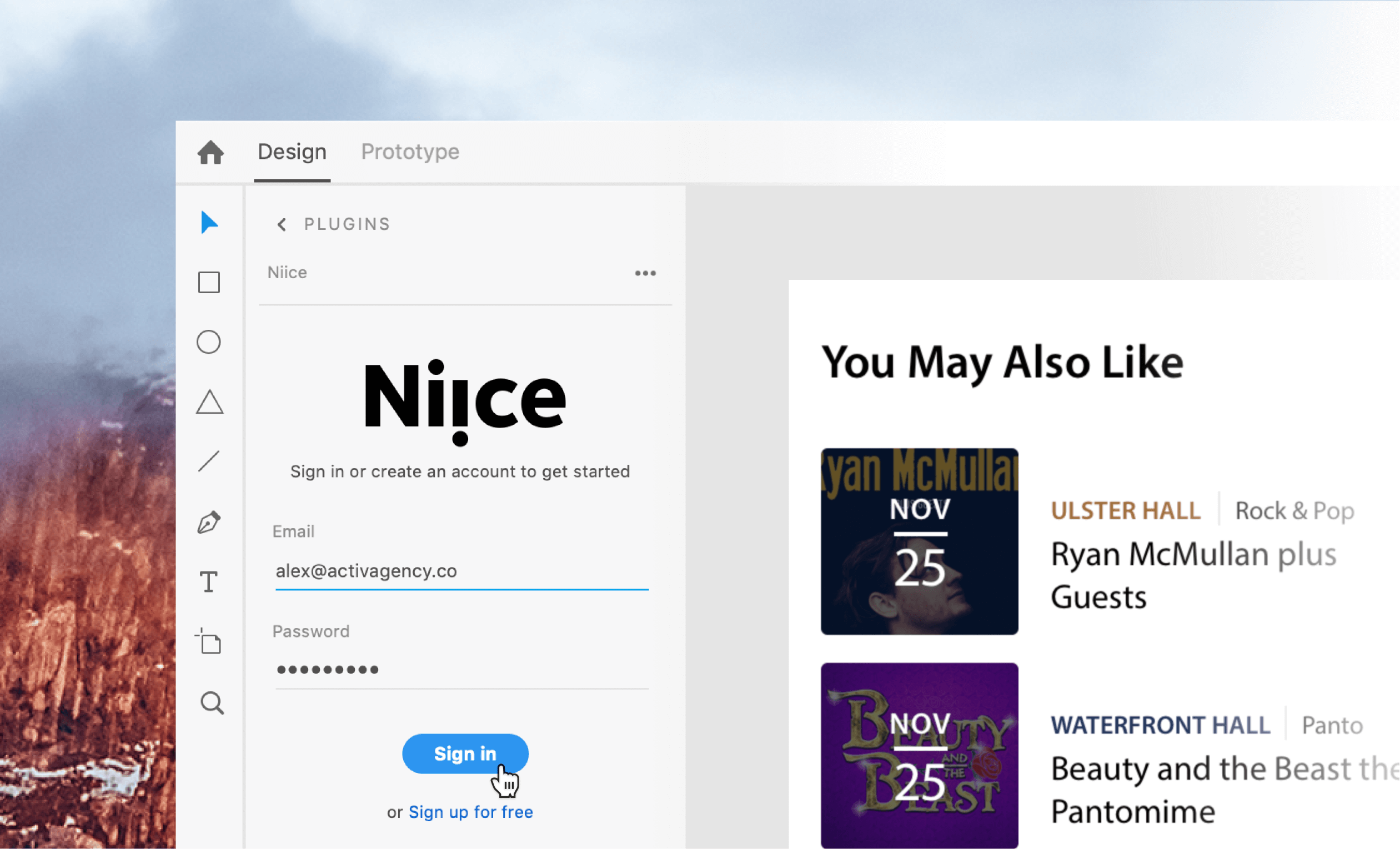
Task: Click the Rock & Pop category text
Action: tap(1296, 511)
